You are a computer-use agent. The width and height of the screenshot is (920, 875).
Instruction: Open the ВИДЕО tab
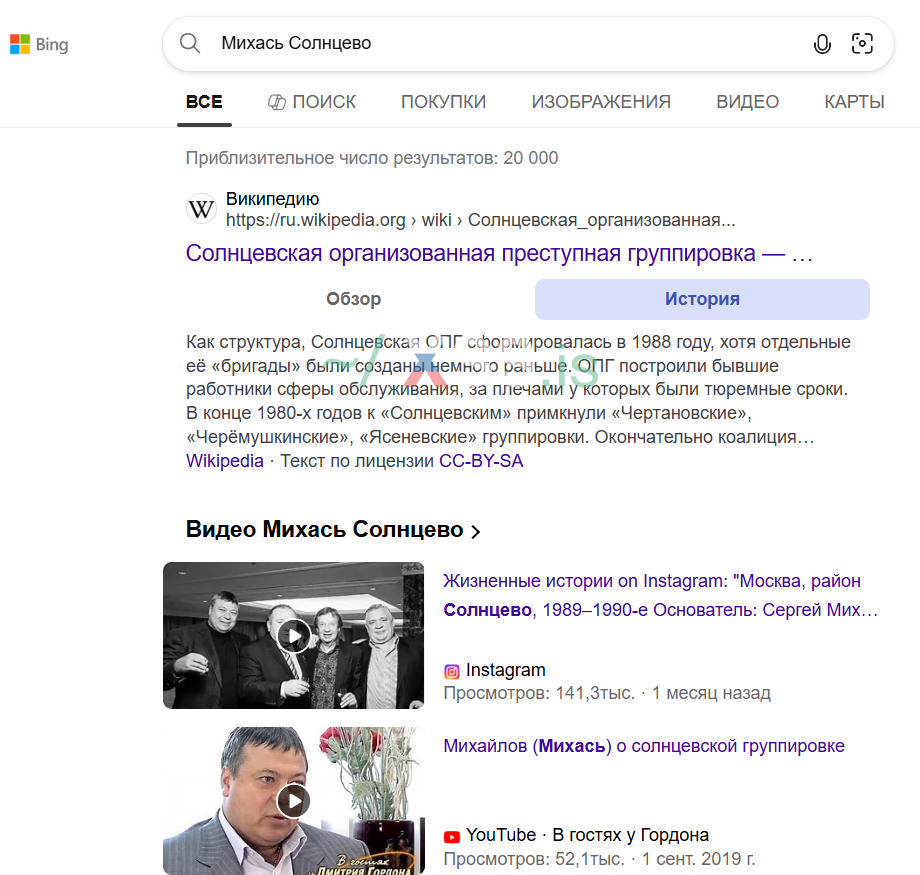point(747,101)
